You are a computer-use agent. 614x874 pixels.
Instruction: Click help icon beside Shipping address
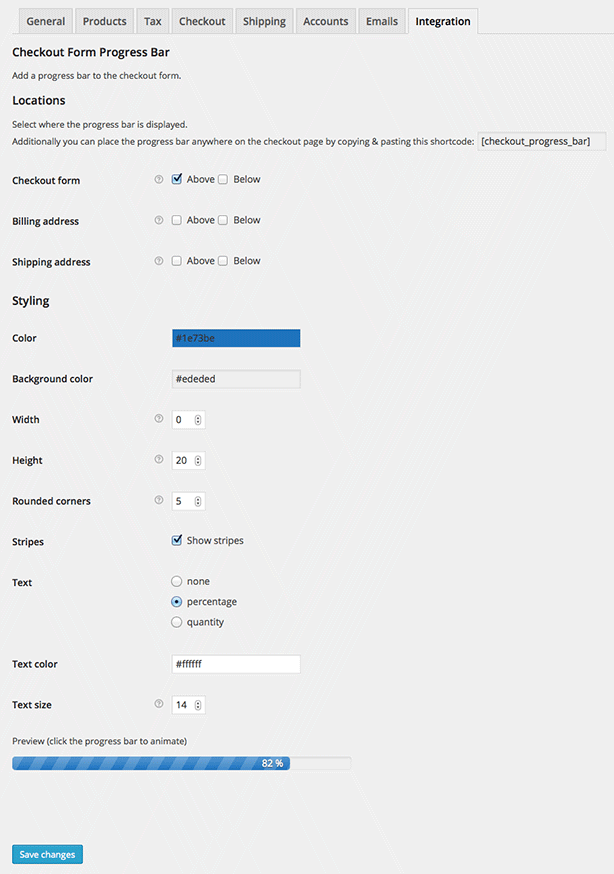(x=158, y=261)
